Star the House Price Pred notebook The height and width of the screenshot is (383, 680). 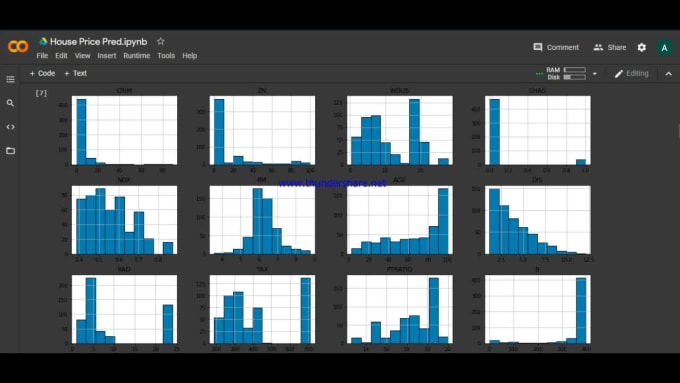(x=161, y=41)
